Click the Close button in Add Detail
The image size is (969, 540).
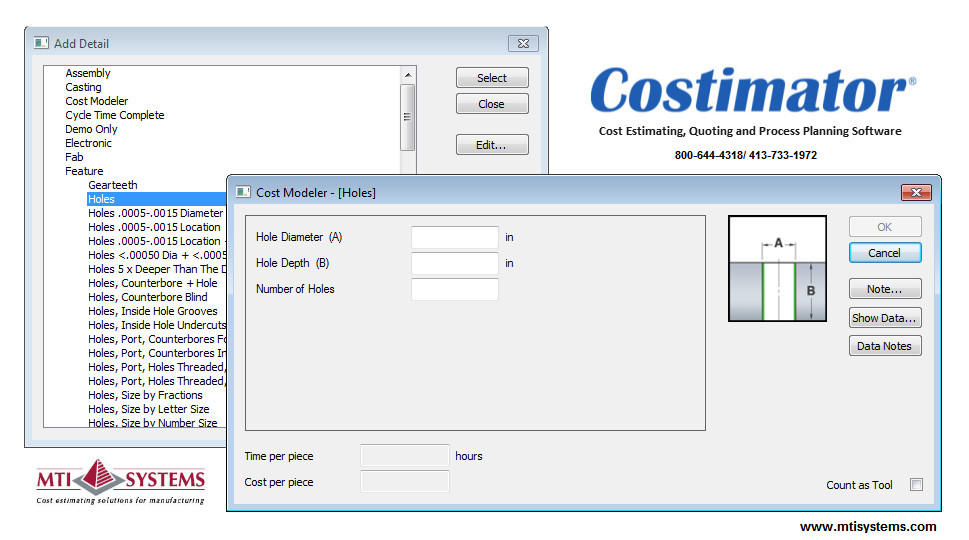pyautogui.click(x=491, y=104)
